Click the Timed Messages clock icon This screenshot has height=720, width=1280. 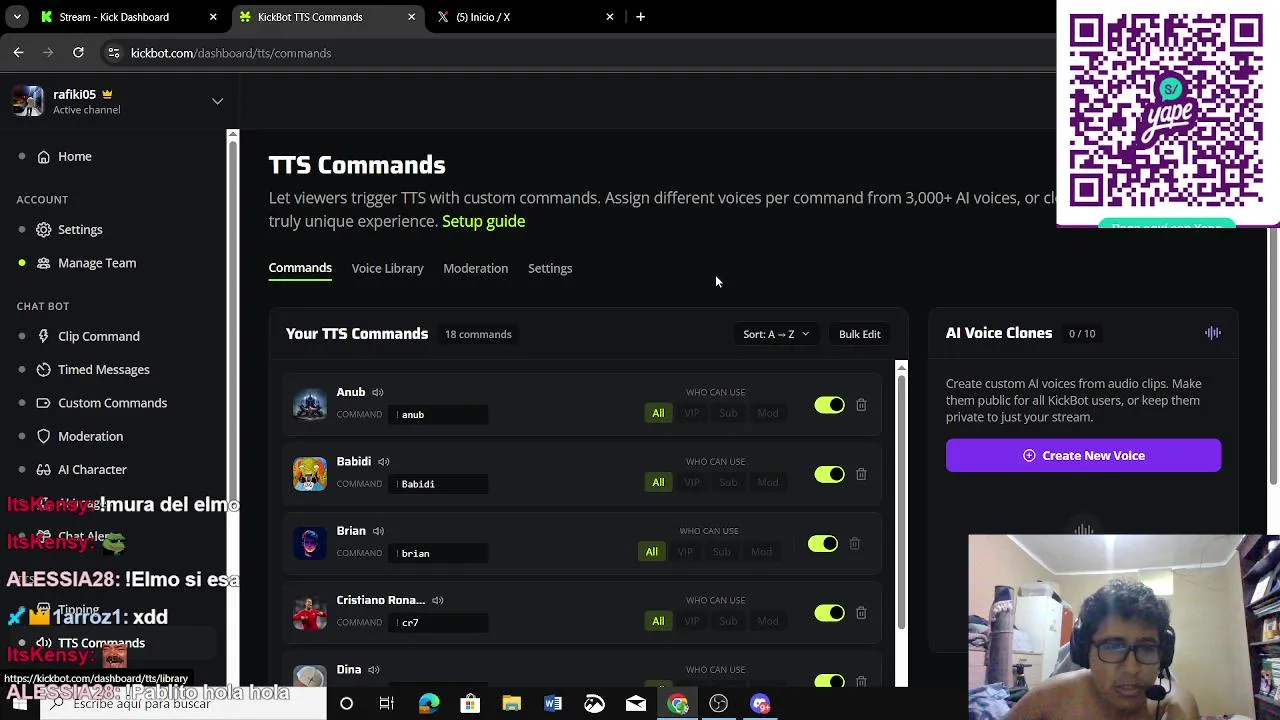coord(44,370)
